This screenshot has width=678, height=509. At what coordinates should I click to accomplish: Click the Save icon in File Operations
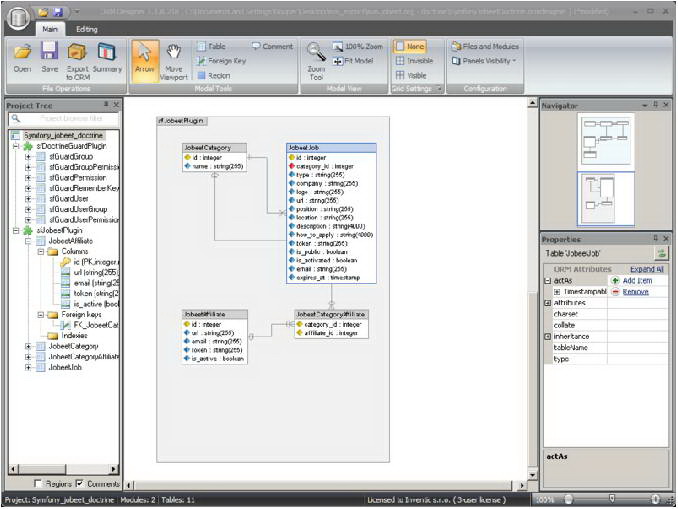point(49,55)
